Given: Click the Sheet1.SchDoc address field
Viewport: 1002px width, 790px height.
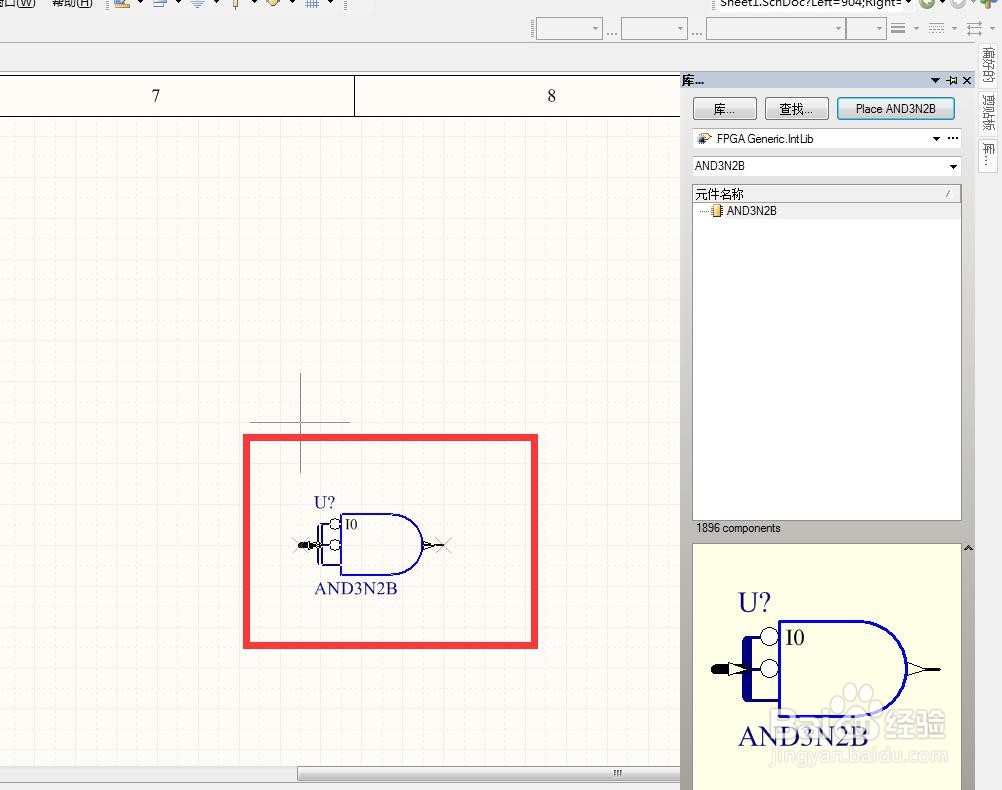Looking at the screenshot, I should [811, 3].
